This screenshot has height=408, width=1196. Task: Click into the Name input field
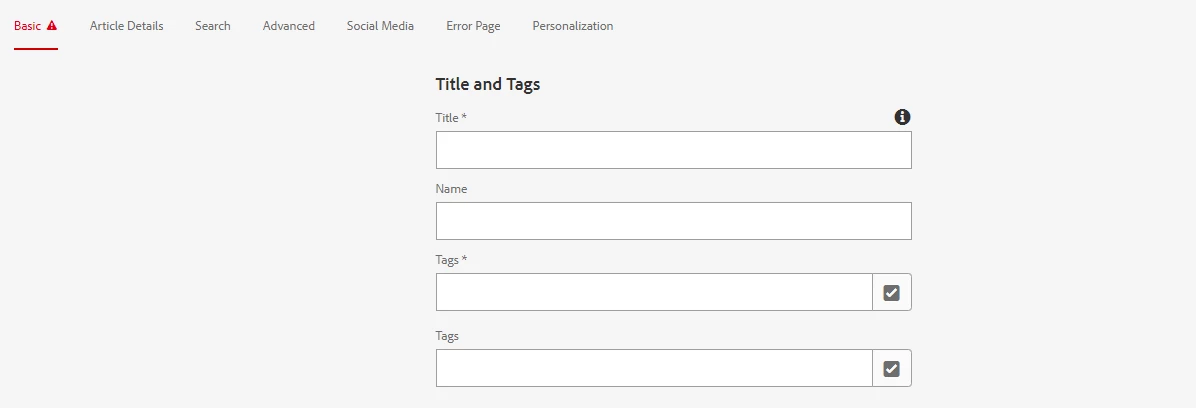(x=673, y=221)
